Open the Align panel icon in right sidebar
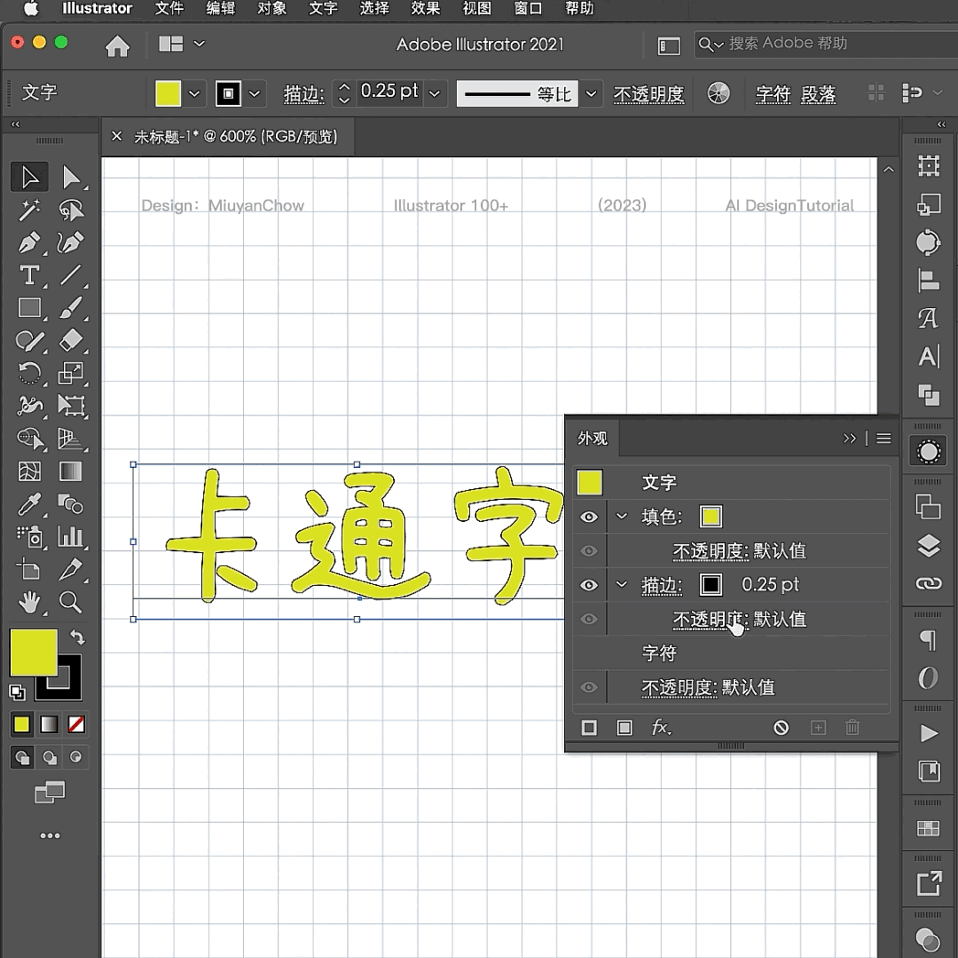Viewport: 958px width, 958px height. click(927, 281)
